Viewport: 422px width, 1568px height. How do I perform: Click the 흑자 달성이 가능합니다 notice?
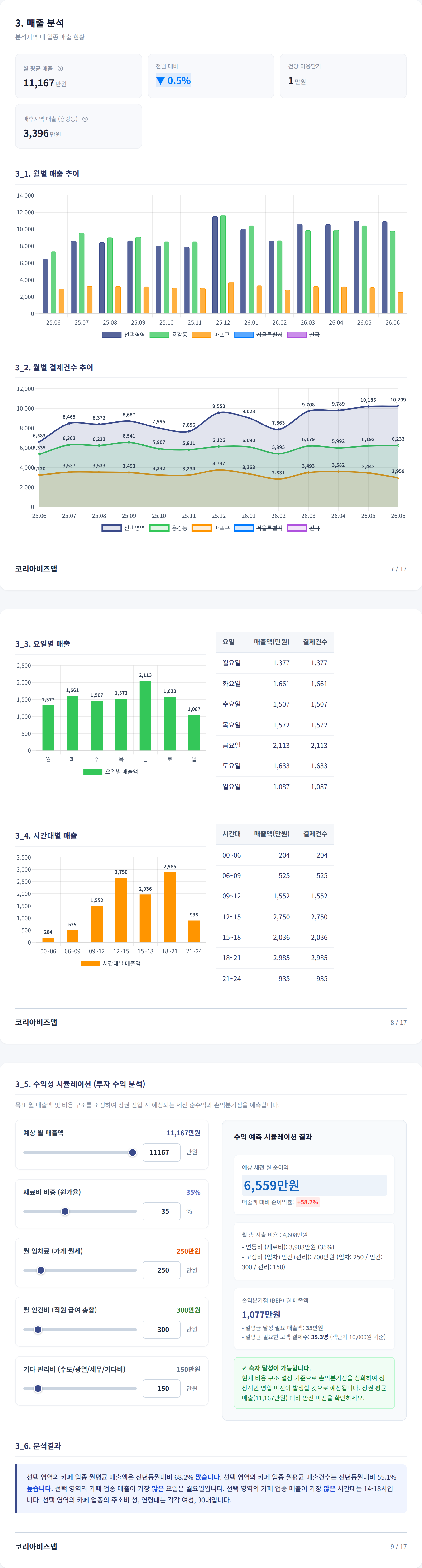[314, 1383]
